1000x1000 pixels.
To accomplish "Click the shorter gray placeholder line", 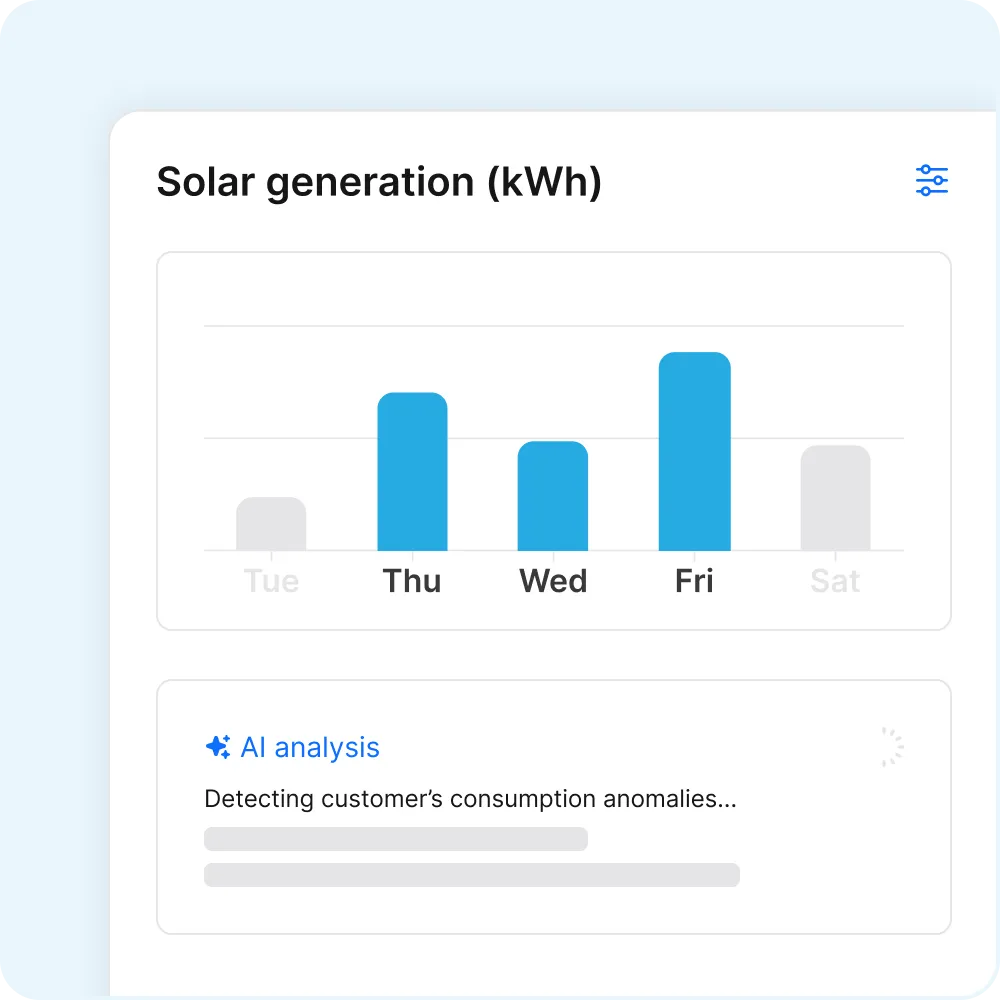I will click(x=396, y=839).
